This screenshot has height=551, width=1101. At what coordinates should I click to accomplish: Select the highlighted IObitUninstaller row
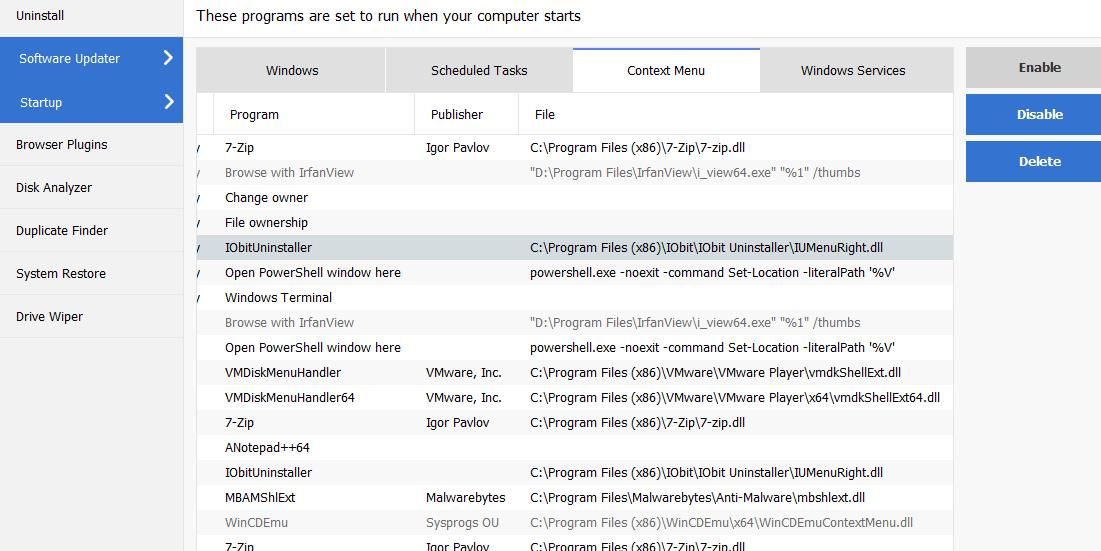pos(574,248)
